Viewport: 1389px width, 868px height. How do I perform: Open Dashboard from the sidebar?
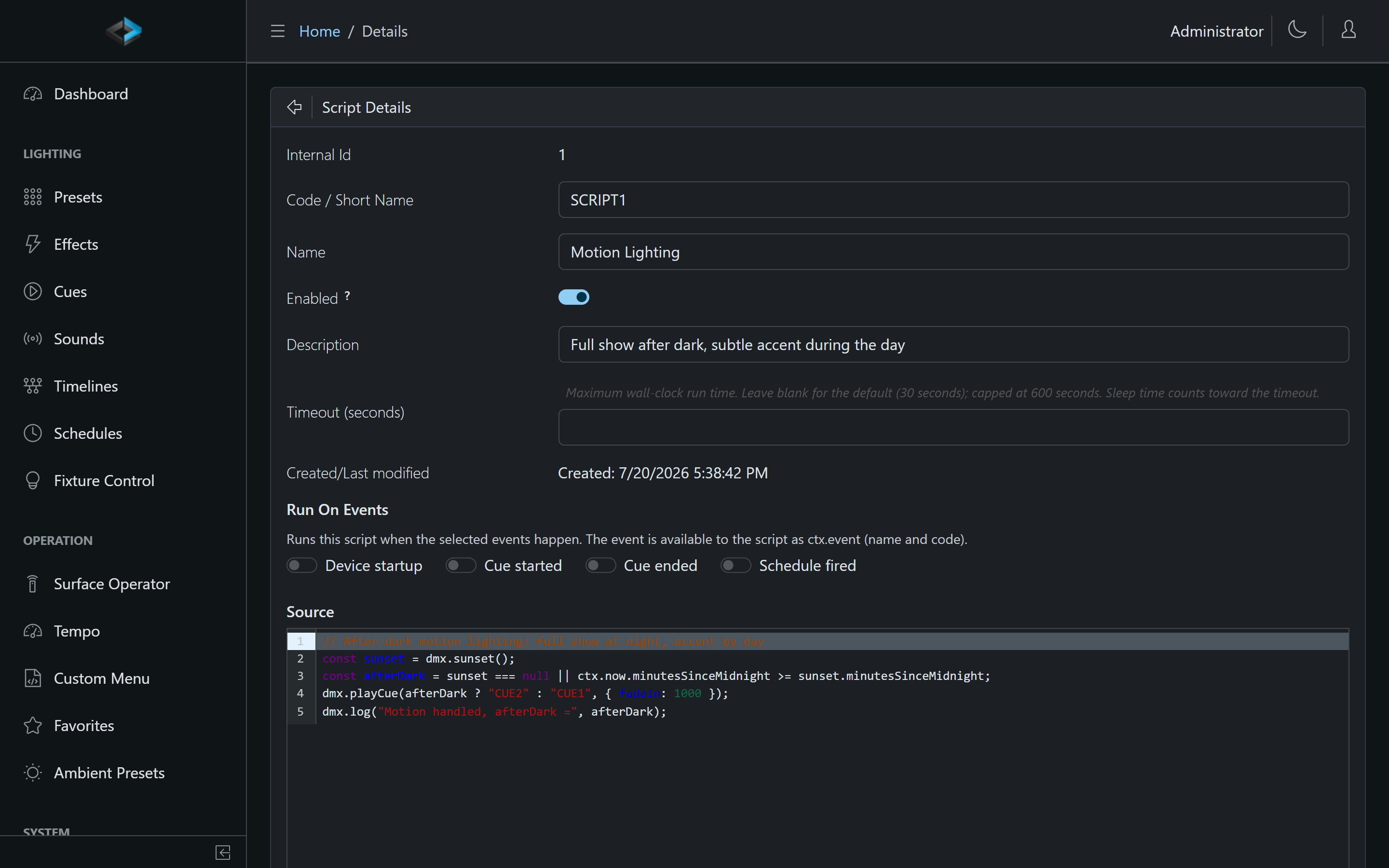coord(123,94)
